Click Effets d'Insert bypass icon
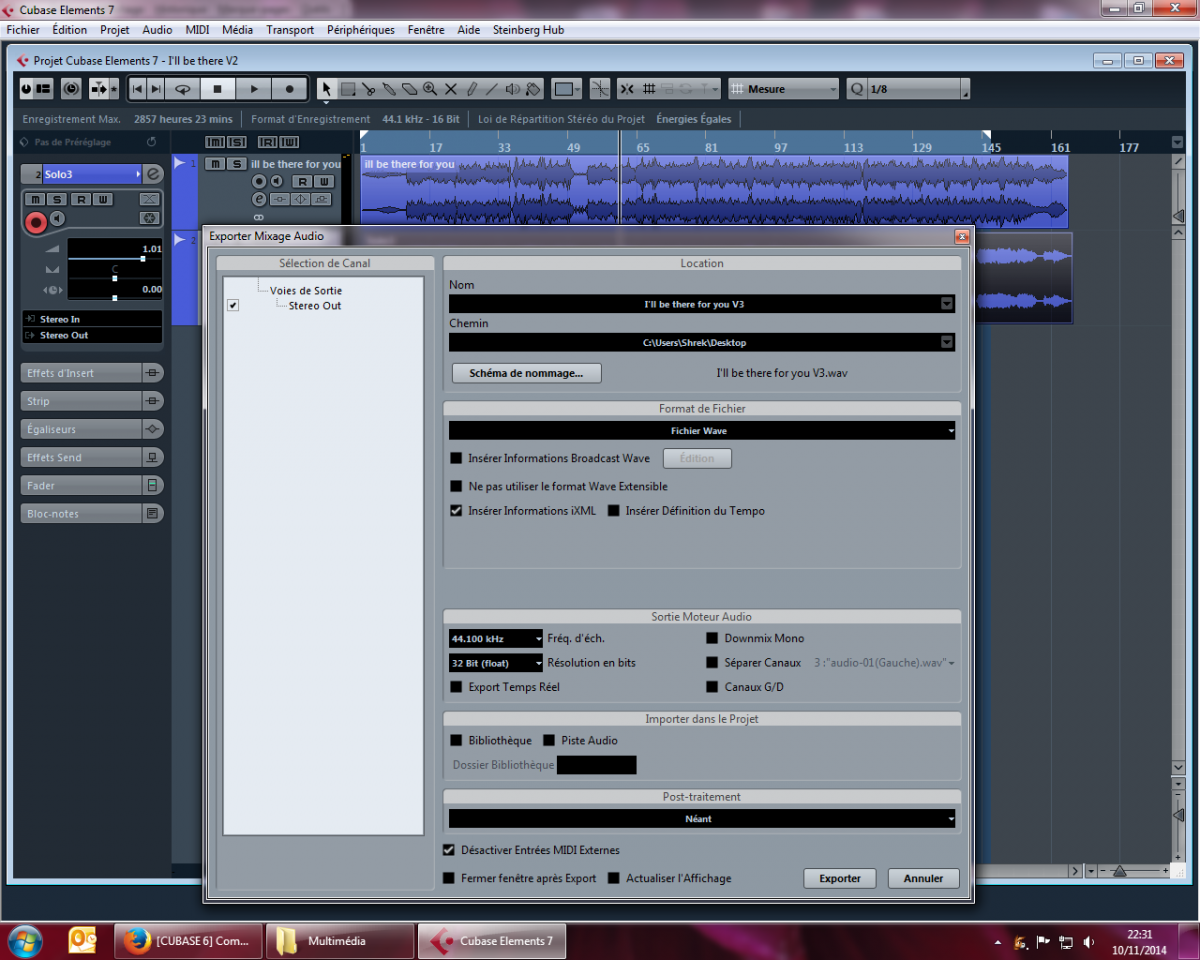This screenshot has height=960, width=1200. (x=152, y=373)
